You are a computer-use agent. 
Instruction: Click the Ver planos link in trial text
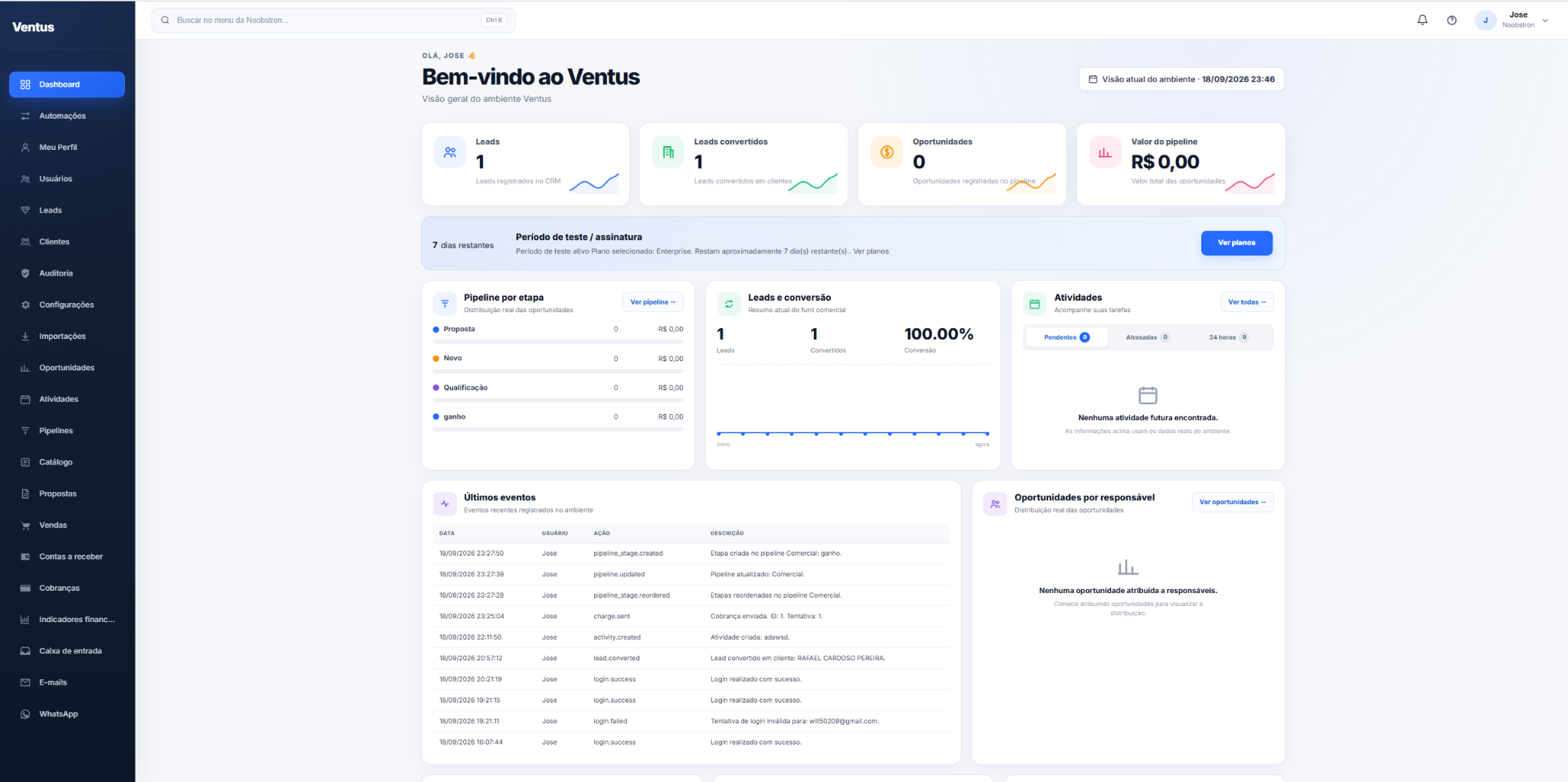[871, 252]
